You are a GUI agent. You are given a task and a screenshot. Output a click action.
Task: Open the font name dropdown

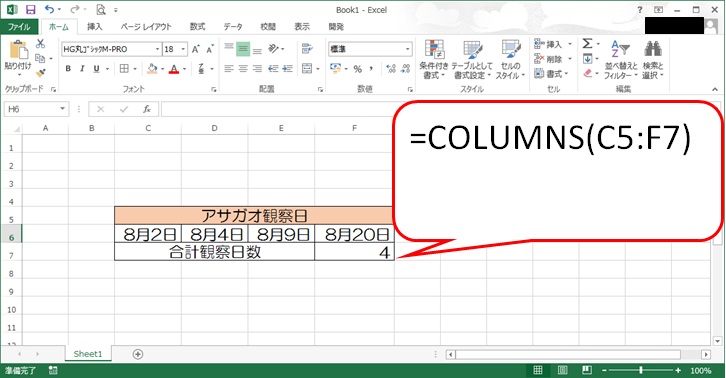coord(157,49)
